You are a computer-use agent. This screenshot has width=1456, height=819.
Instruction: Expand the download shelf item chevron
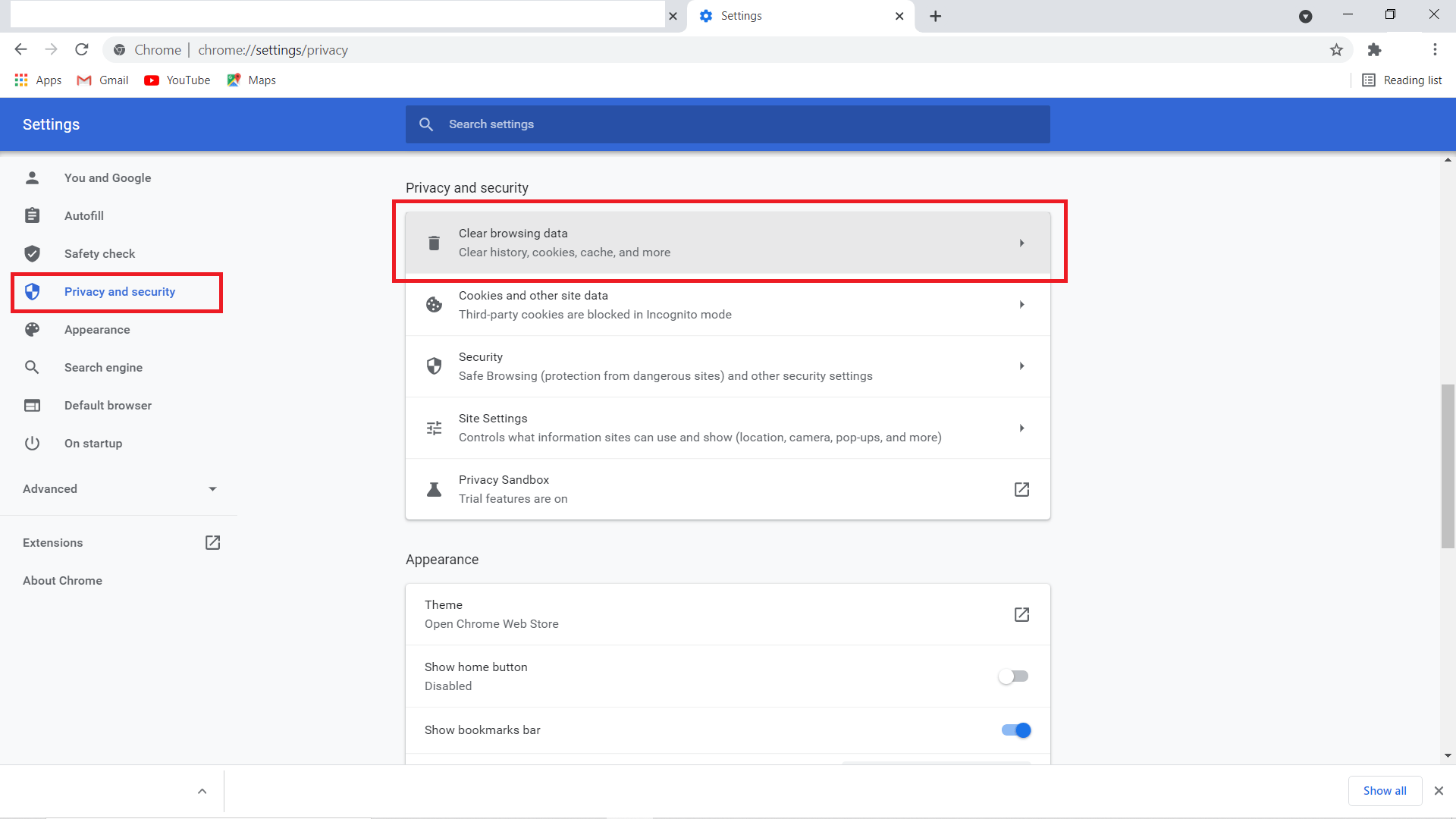click(x=202, y=791)
